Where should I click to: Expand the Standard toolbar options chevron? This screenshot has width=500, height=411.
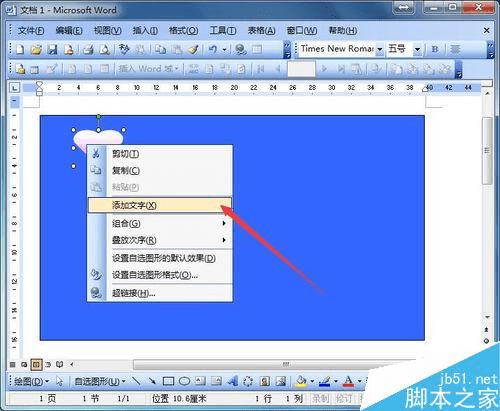click(287, 50)
